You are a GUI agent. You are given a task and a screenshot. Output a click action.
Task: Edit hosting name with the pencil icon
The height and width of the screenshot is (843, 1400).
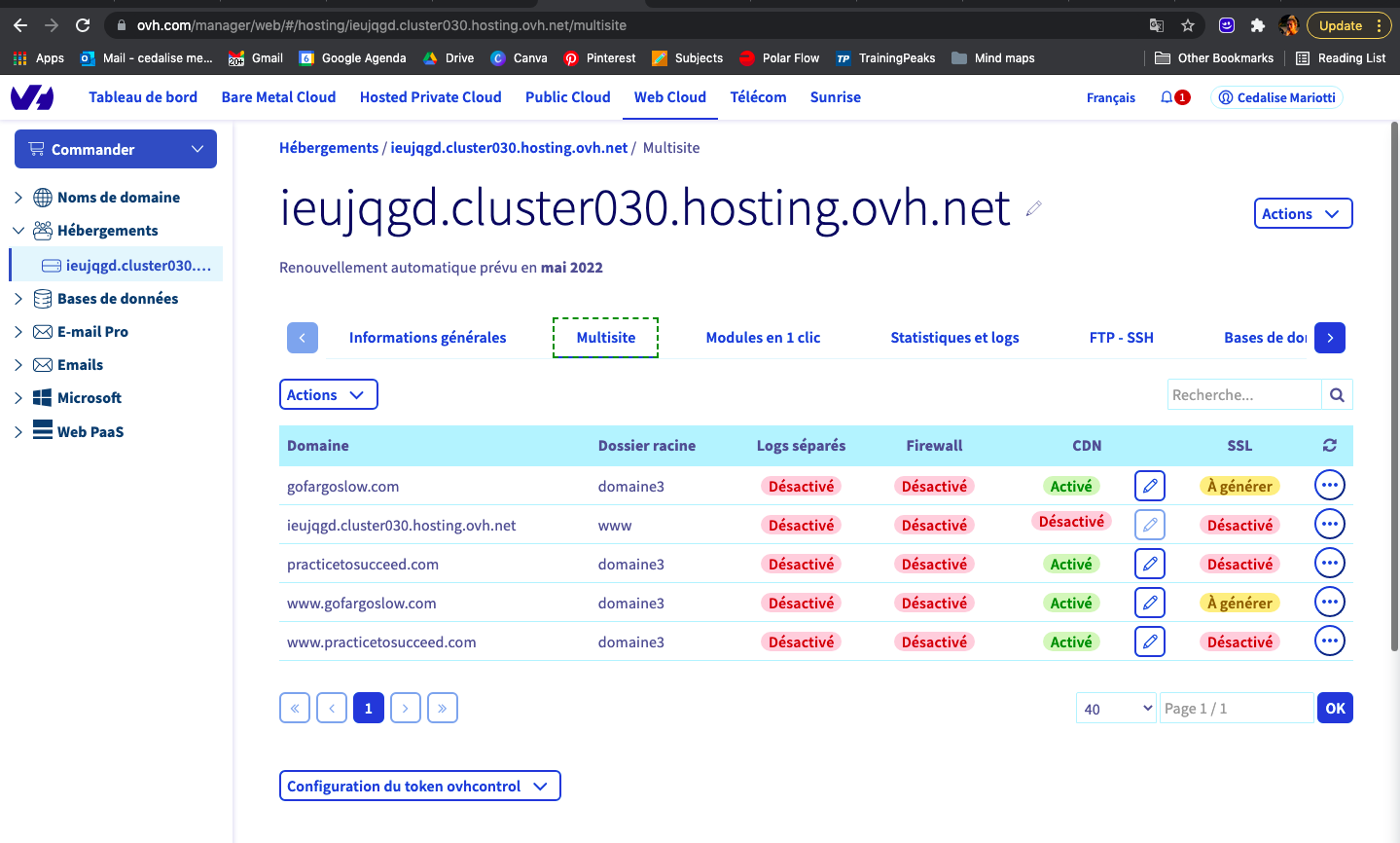(1033, 208)
